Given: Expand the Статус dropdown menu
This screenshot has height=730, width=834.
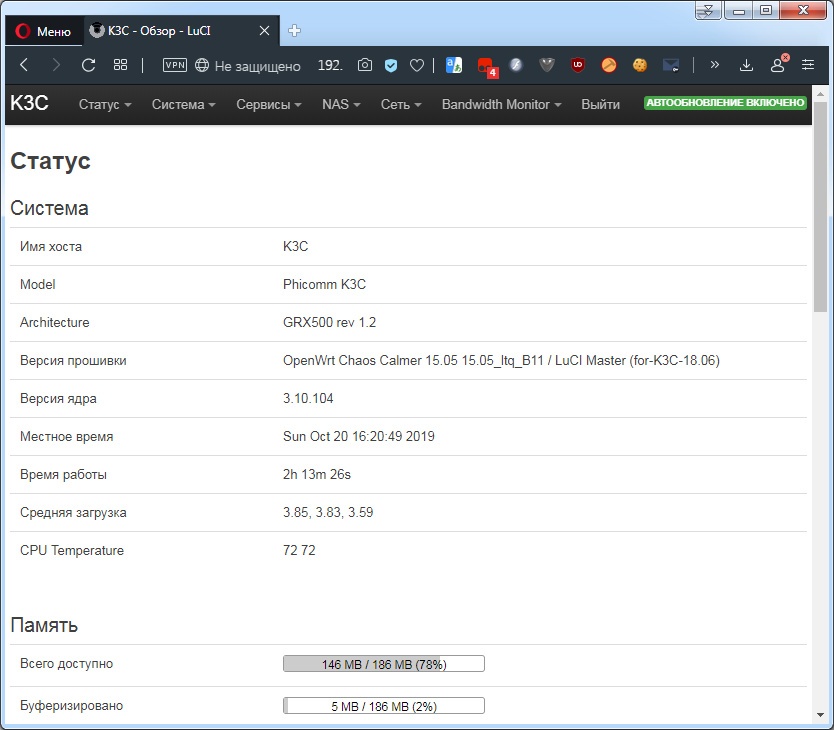Looking at the screenshot, I should coord(104,104).
